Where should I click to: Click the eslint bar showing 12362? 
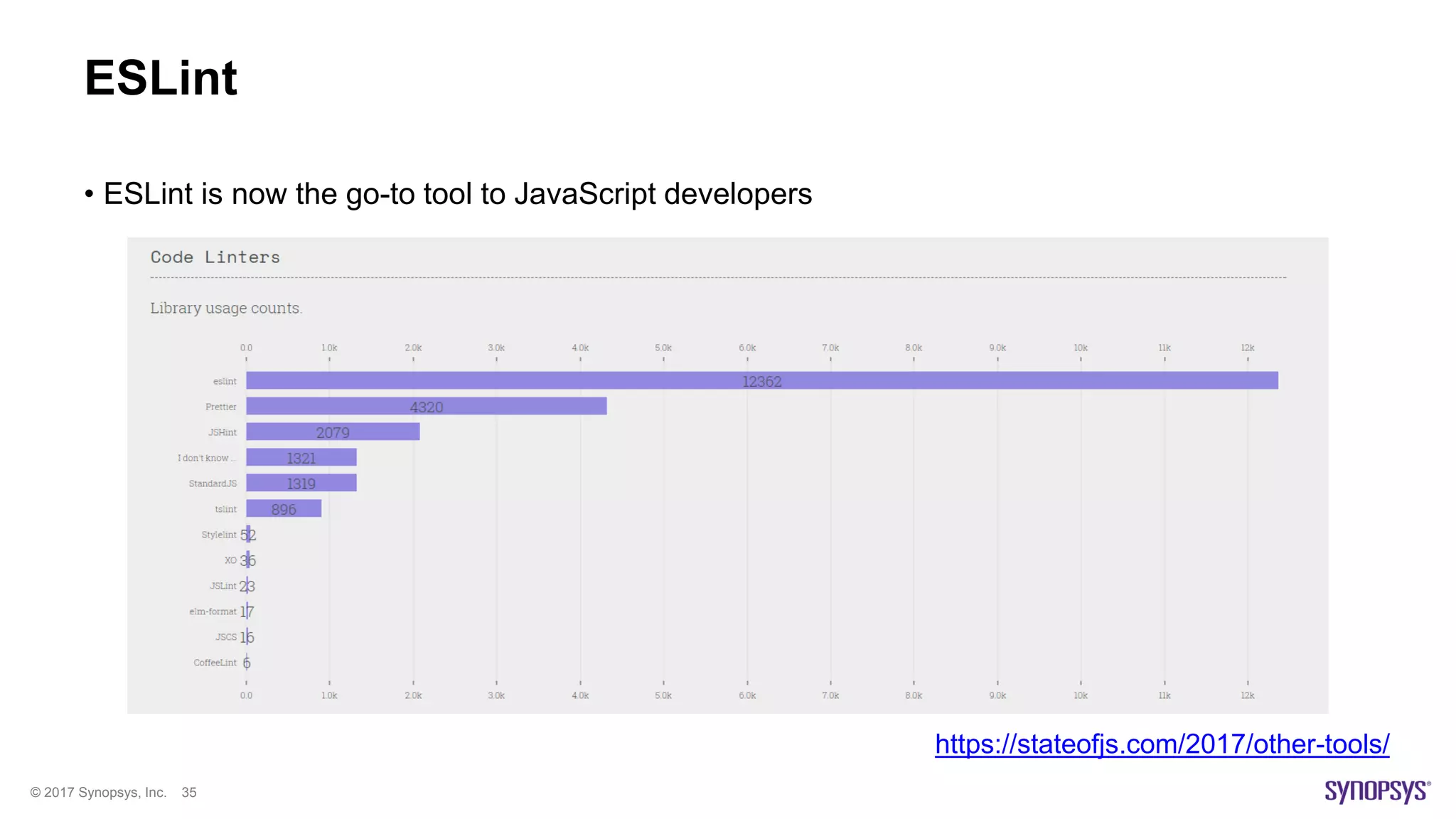[762, 380]
